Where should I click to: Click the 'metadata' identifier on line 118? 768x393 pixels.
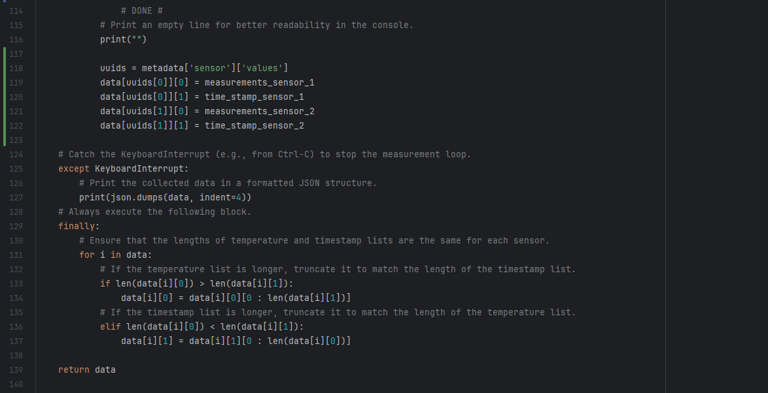click(x=162, y=68)
